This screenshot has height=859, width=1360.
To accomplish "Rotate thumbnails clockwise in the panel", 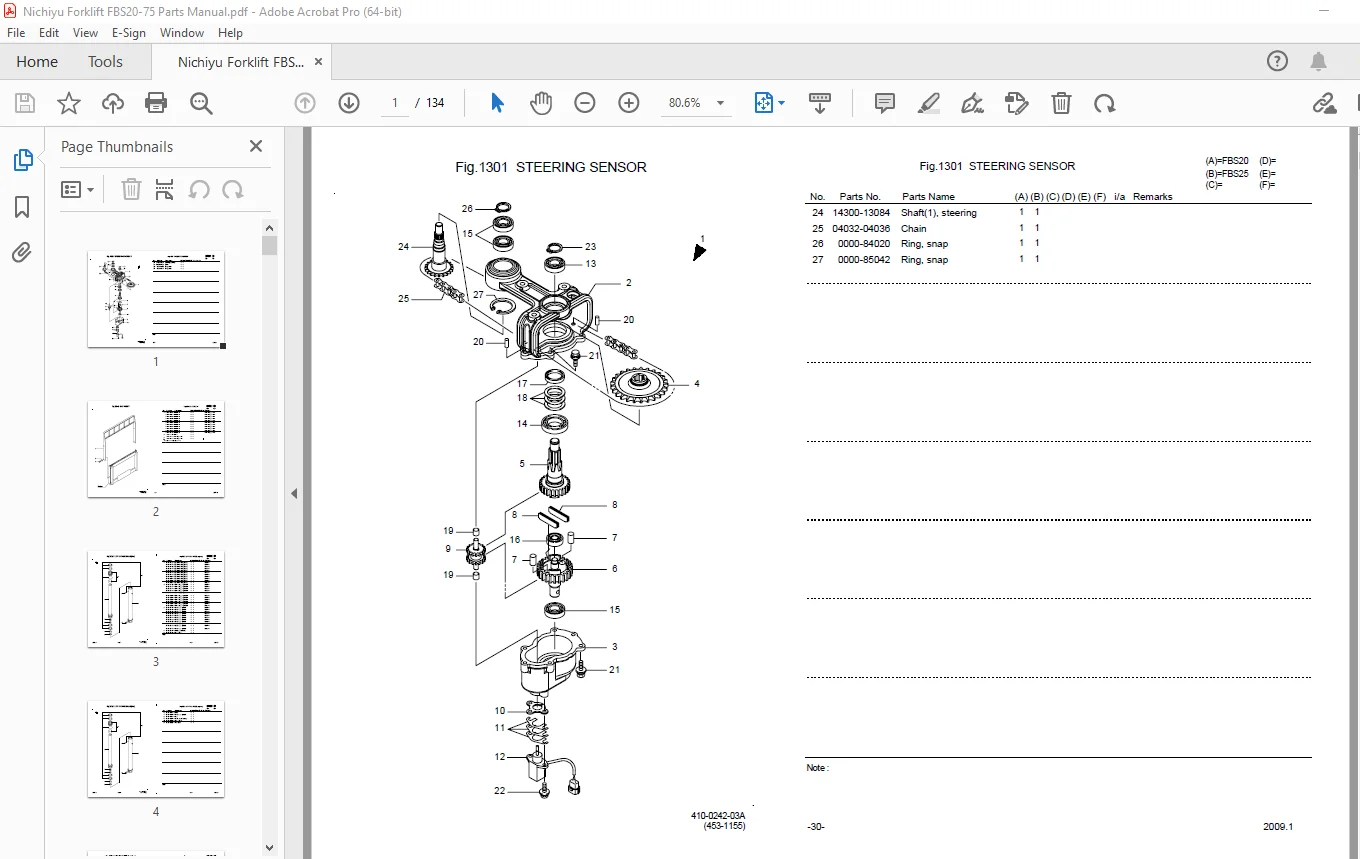I will tap(233, 189).
